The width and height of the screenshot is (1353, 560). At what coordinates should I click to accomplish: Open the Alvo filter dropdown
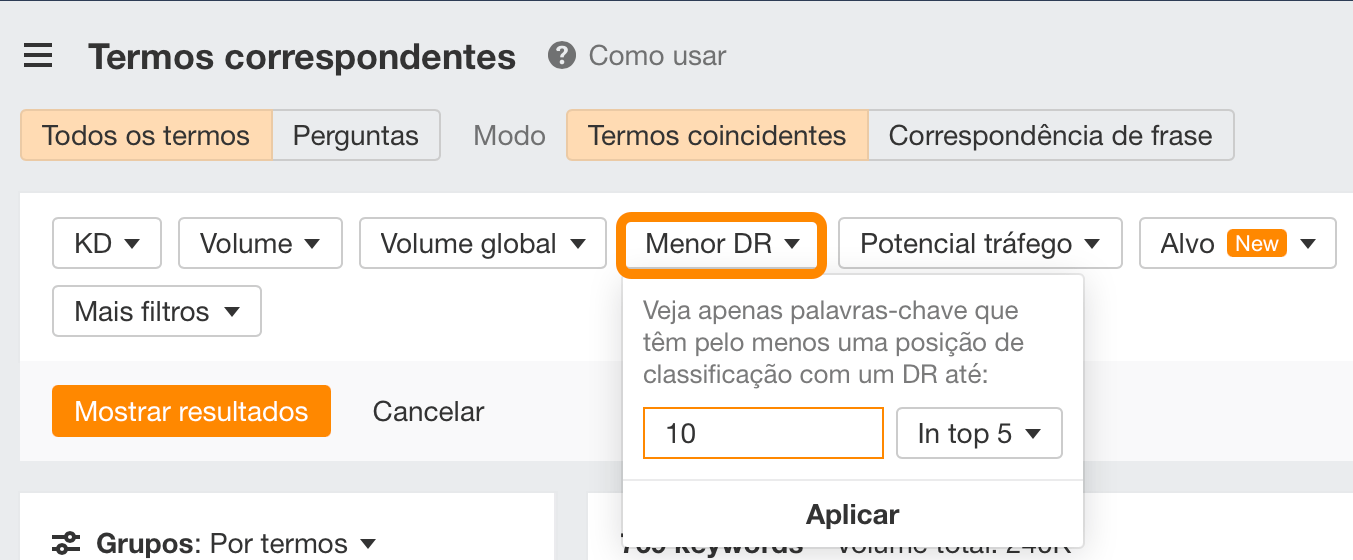[x=1237, y=244]
